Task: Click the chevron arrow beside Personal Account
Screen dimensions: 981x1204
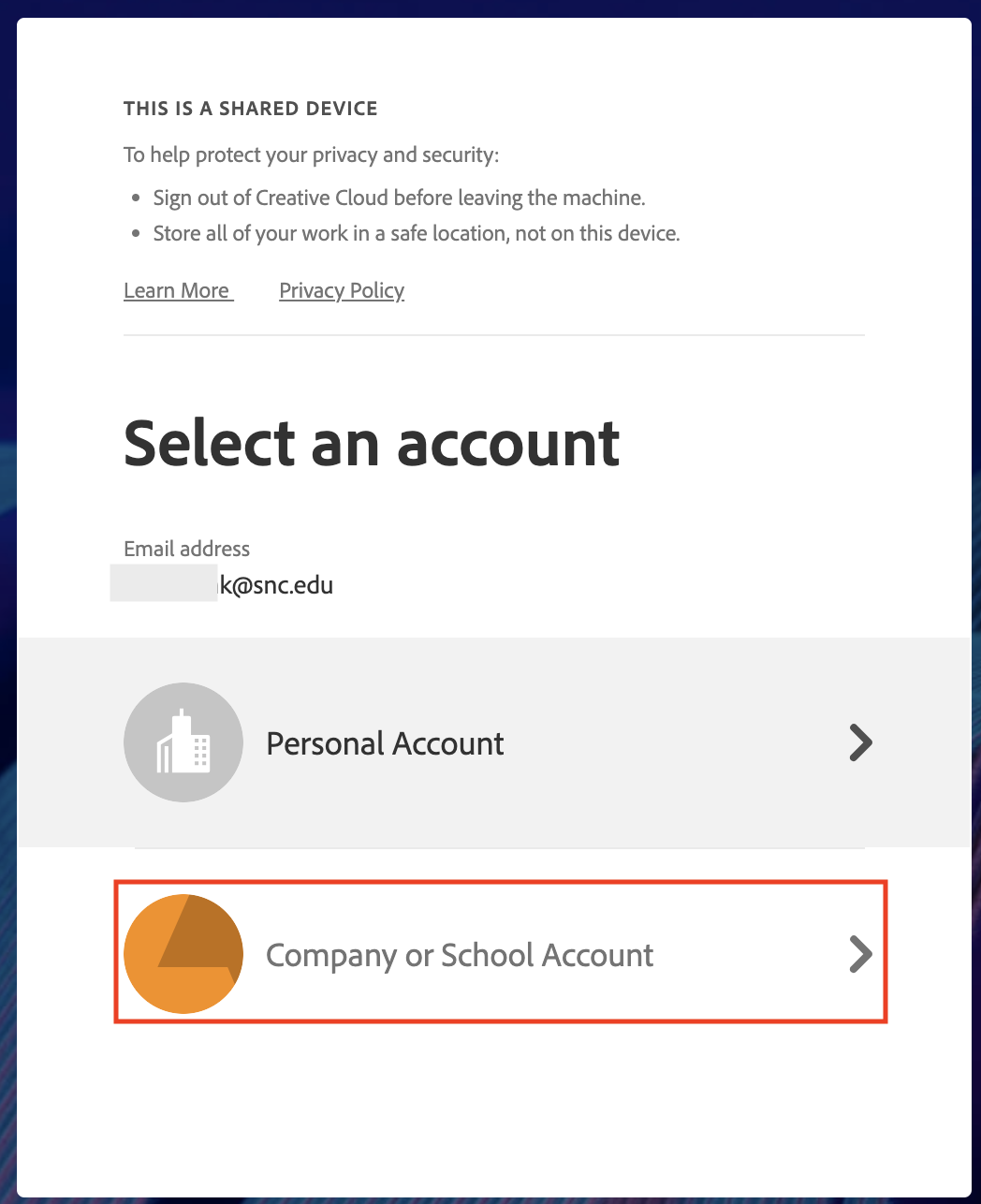Action: (x=860, y=742)
